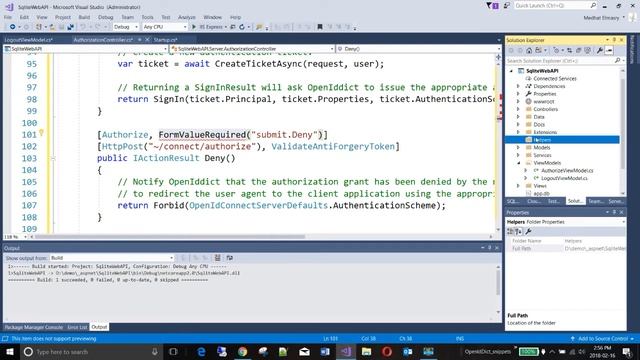The height and width of the screenshot is (360, 640).
Task: Click the Save All toolbar icon
Action: click(x=70, y=27)
